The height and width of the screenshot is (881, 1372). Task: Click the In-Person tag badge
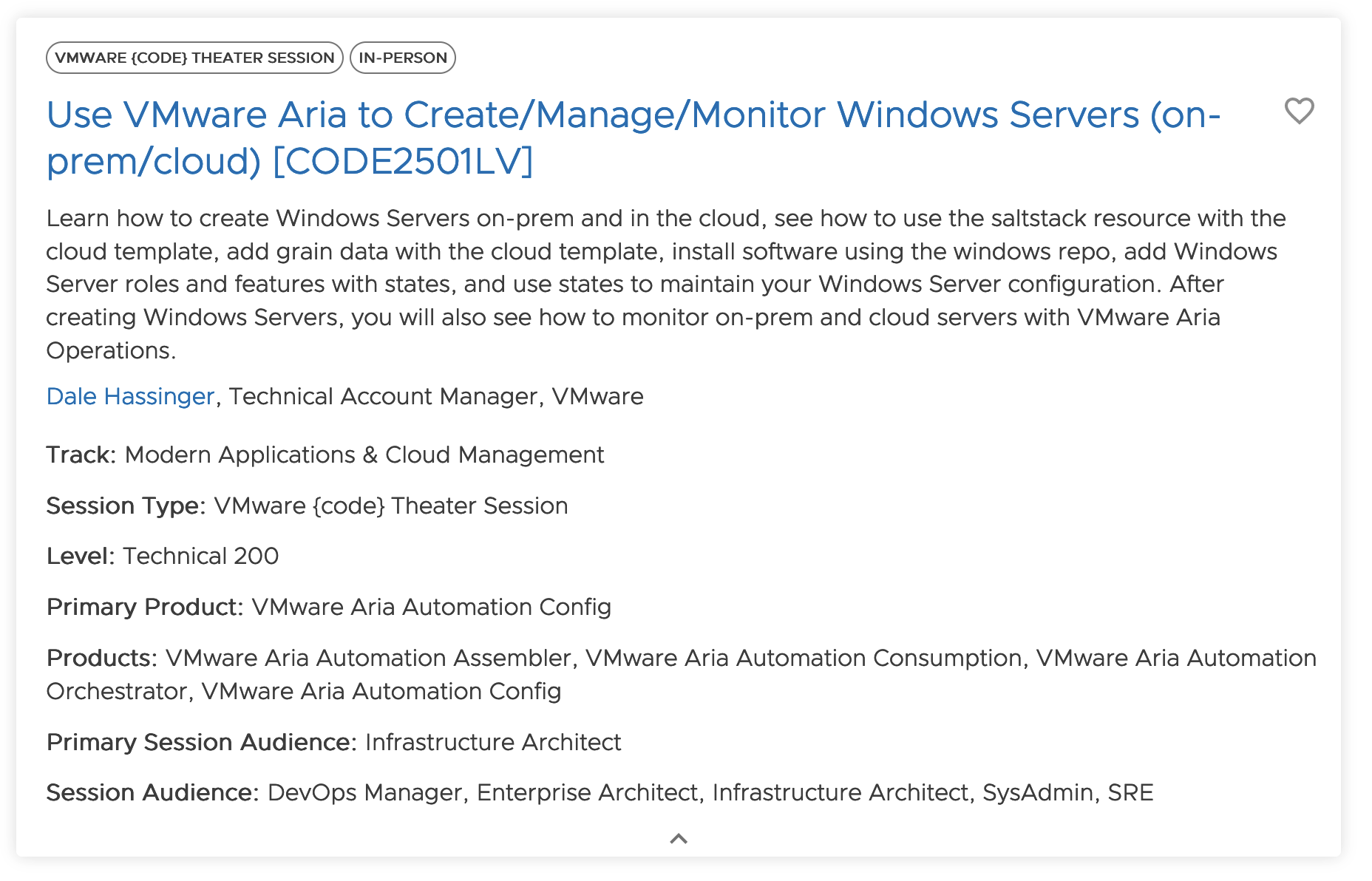pyautogui.click(x=403, y=58)
